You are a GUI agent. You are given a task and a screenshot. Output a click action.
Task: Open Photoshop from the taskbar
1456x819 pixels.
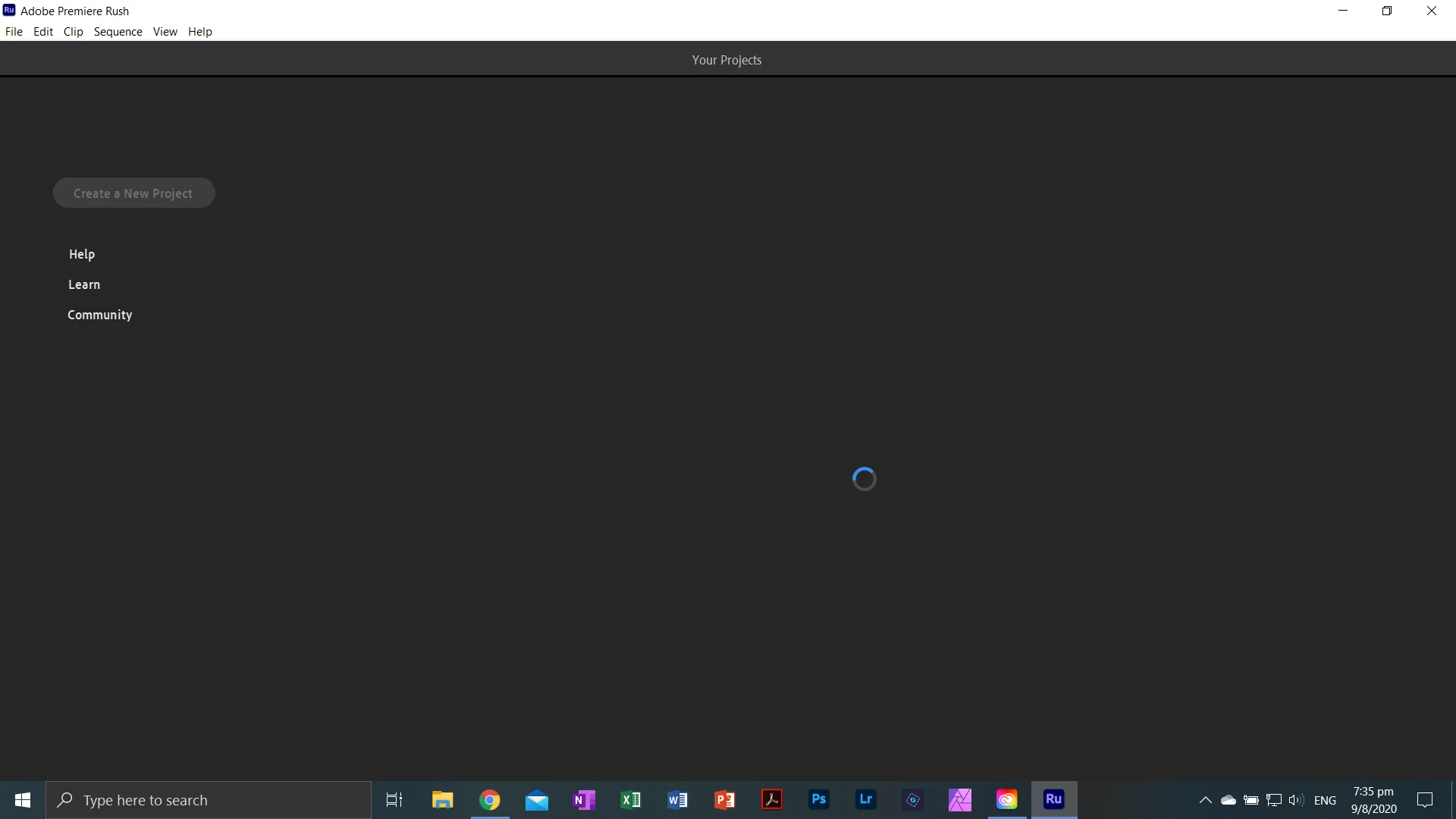click(x=818, y=799)
